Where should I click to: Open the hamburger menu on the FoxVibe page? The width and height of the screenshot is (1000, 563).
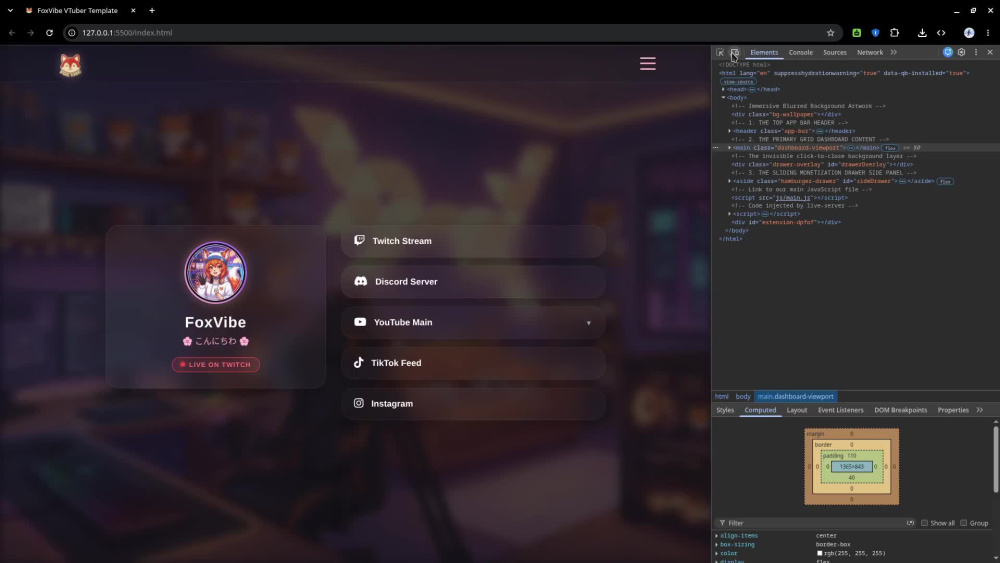point(647,64)
